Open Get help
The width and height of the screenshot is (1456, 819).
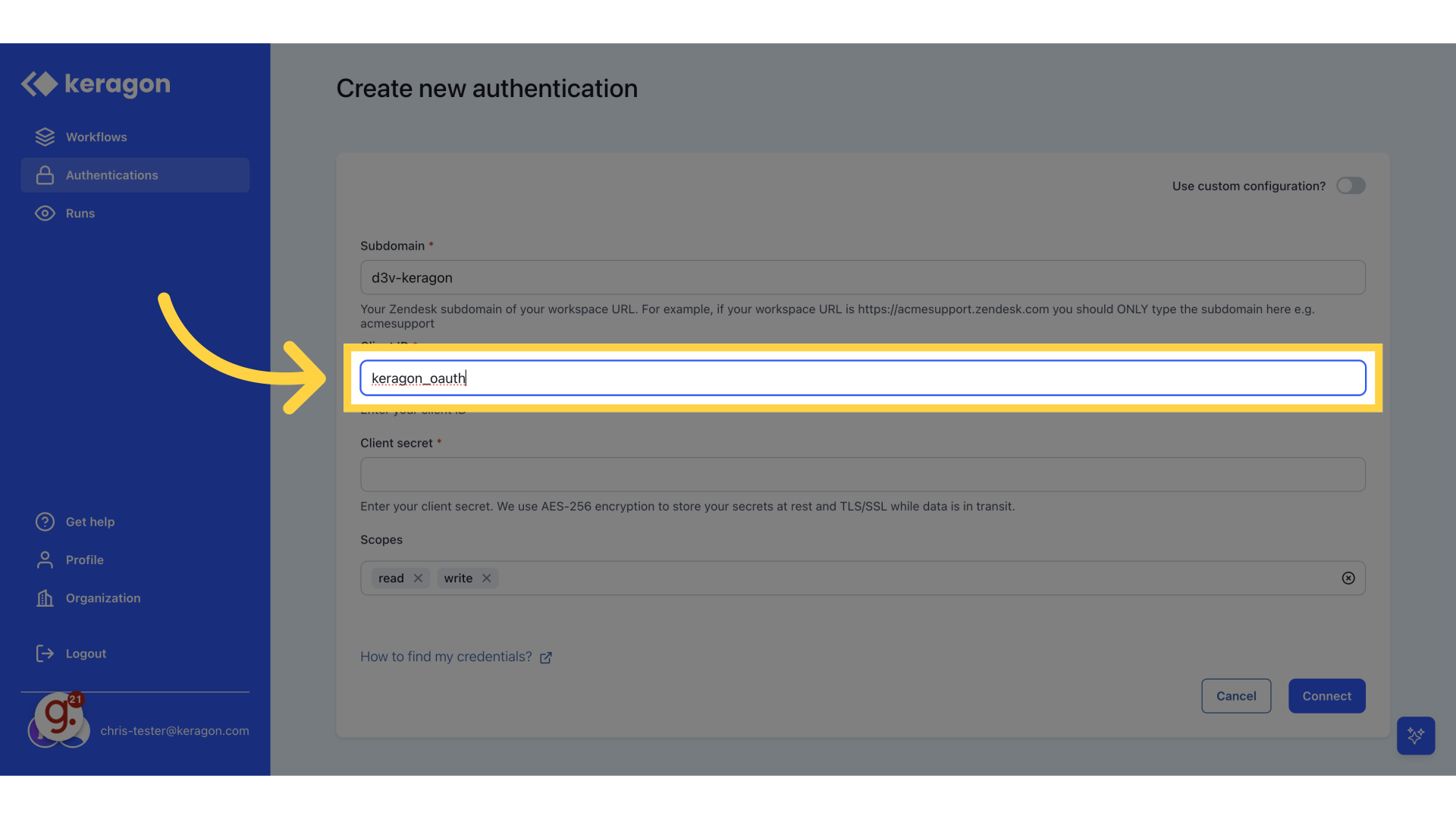(x=90, y=522)
